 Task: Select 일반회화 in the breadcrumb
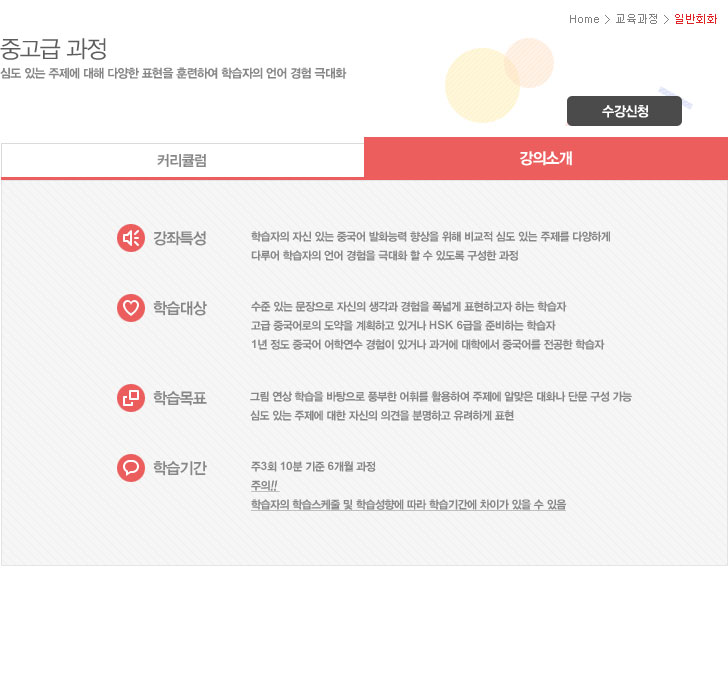click(x=696, y=19)
